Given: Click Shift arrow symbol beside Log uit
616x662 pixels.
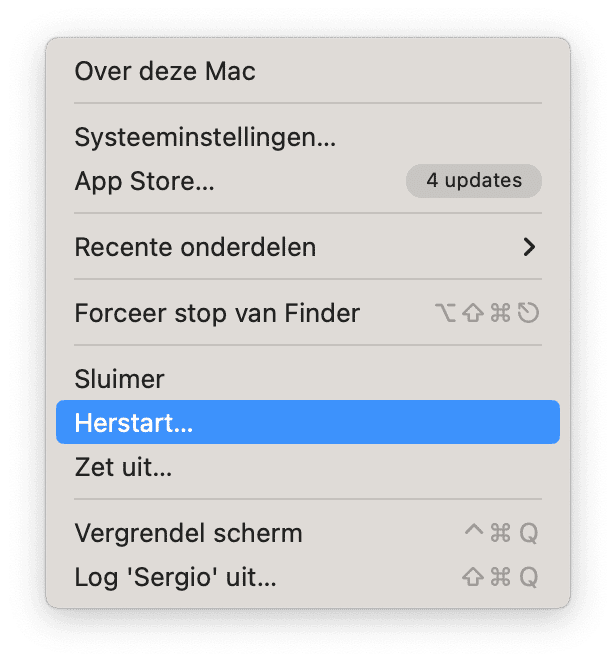Looking at the screenshot, I should pos(474,577).
